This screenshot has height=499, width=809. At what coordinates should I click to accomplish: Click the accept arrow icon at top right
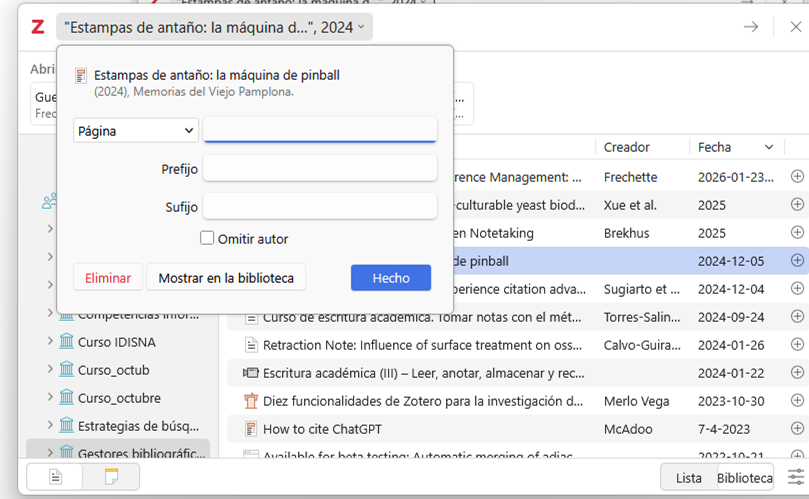[x=750, y=27]
